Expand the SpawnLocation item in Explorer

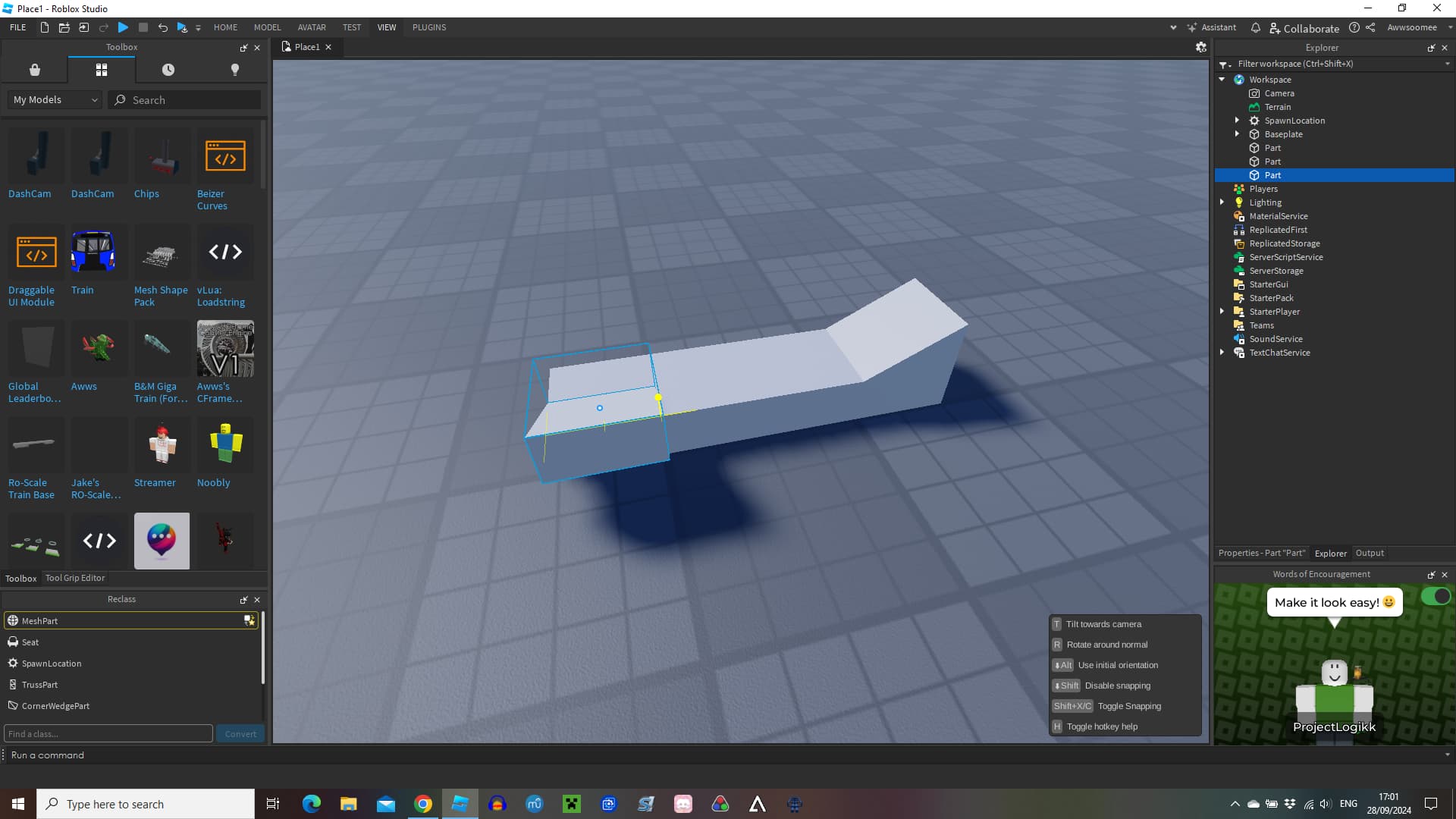pyautogui.click(x=1237, y=120)
